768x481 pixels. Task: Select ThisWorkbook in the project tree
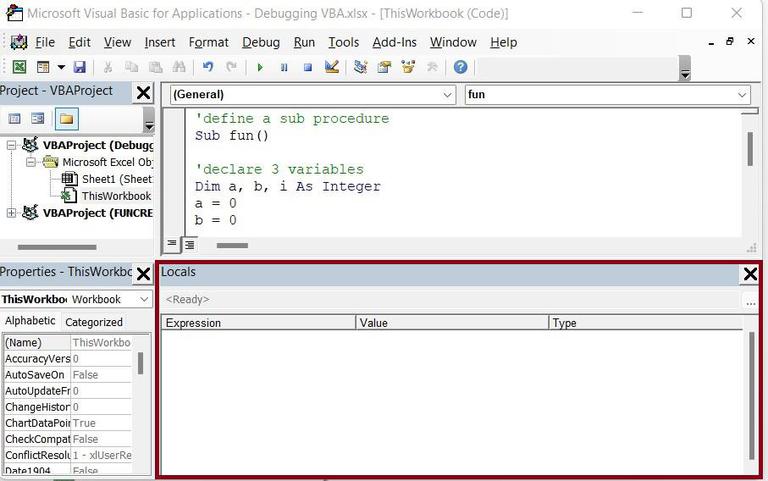coord(116,196)
